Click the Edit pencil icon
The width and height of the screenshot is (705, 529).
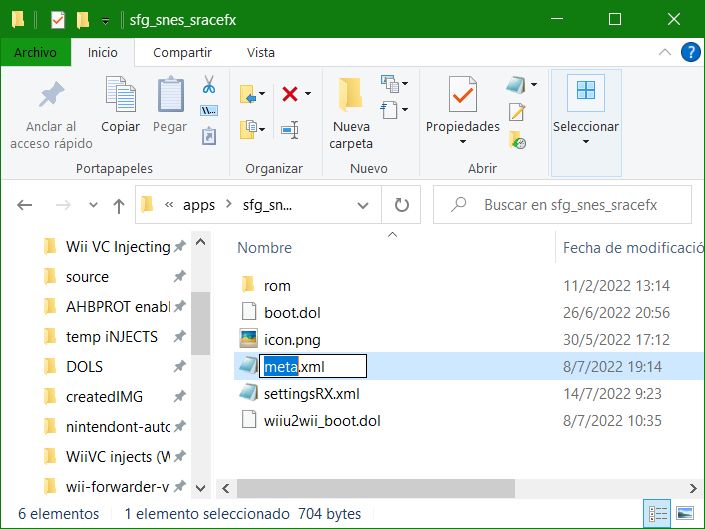(x=517, y=112)
